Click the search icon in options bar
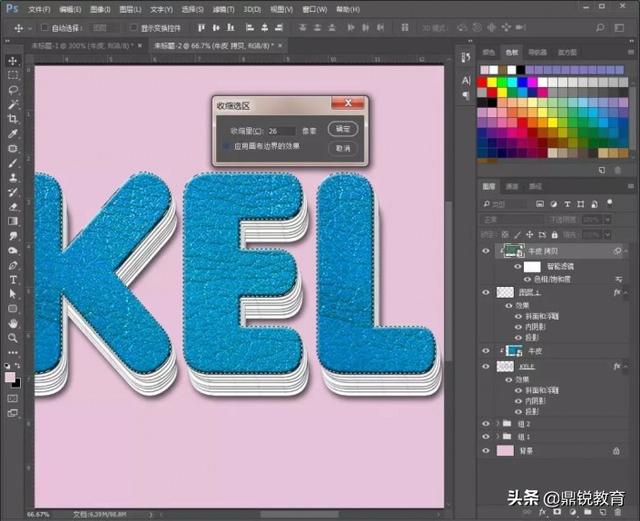 click(x=600, y=28)
